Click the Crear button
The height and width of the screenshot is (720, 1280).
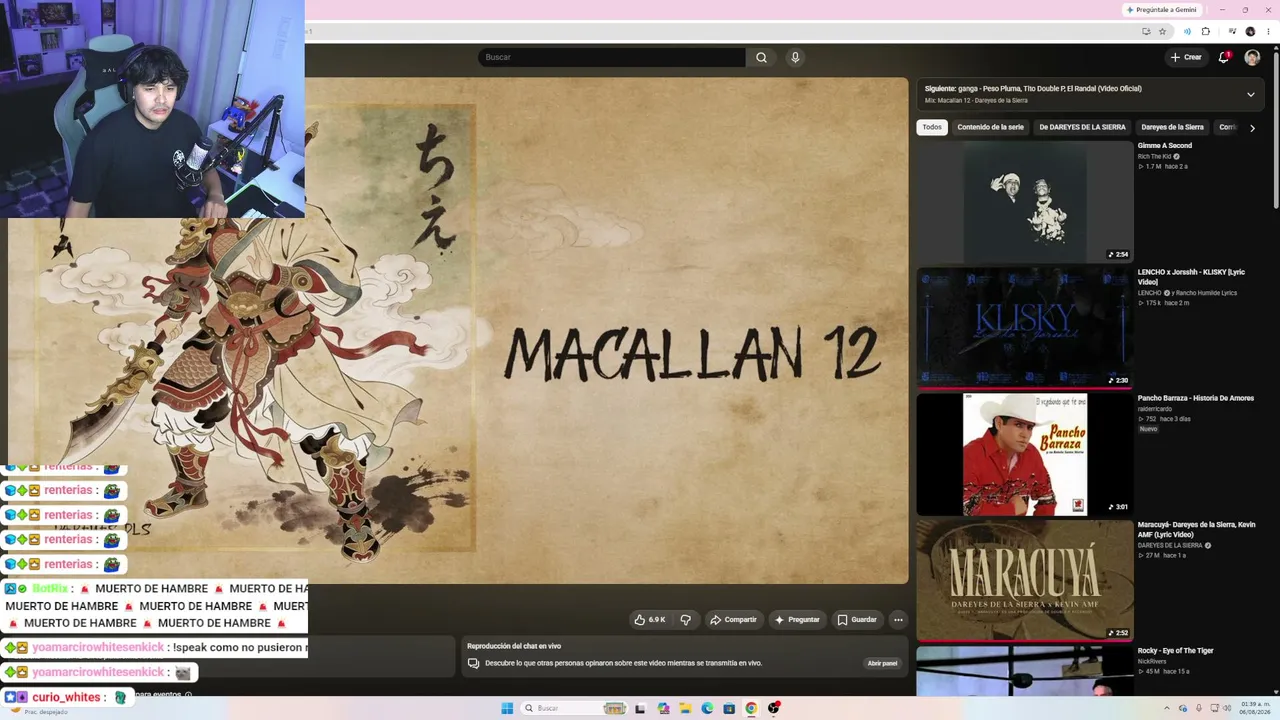coord(1186,57)
